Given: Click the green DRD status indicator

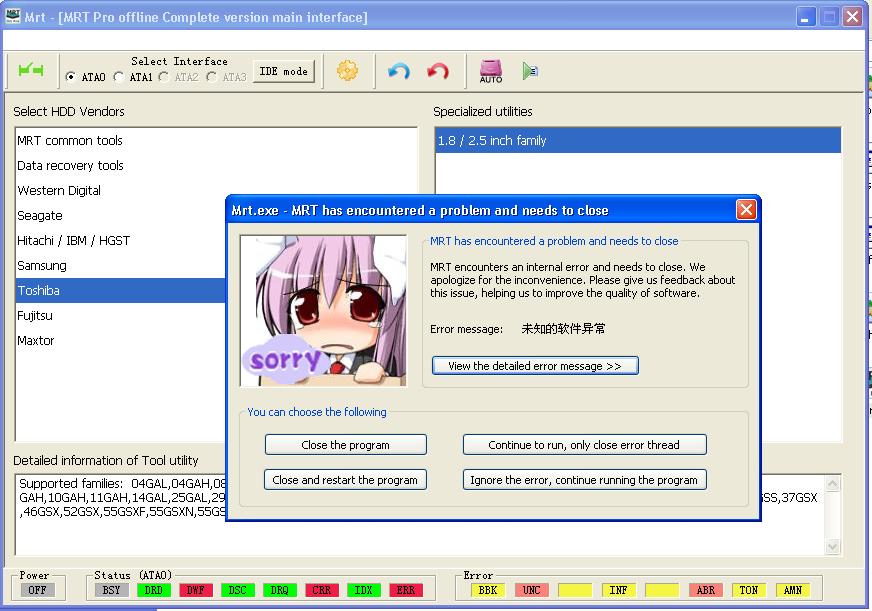Looking at the screenshot, I should pos(153,590).
